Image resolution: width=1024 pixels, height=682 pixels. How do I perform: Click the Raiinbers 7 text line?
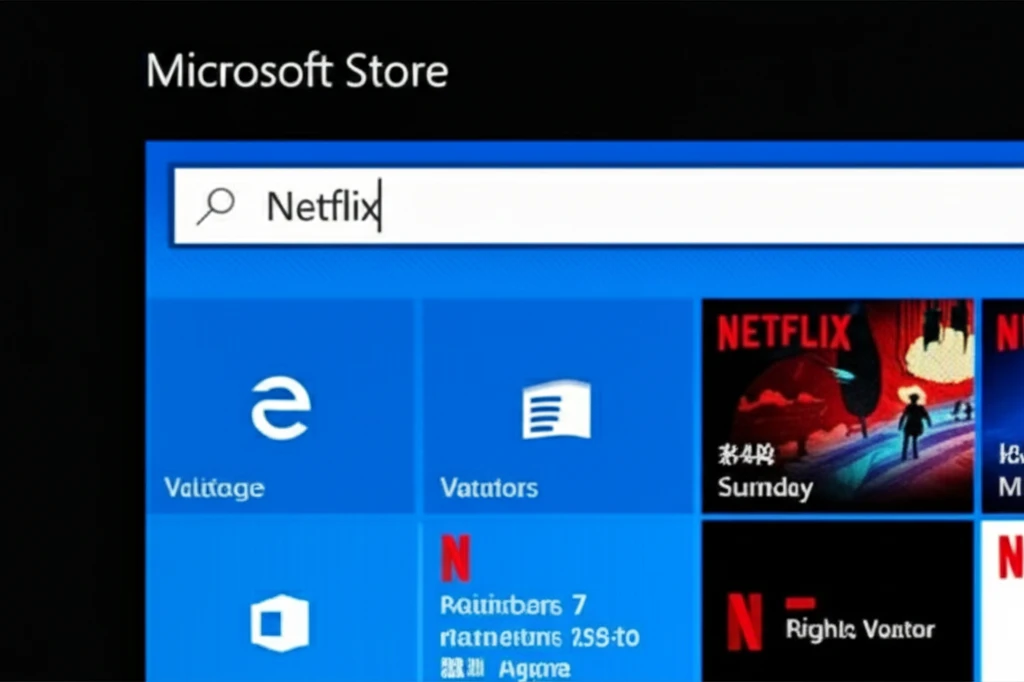[x=513, y=606]
